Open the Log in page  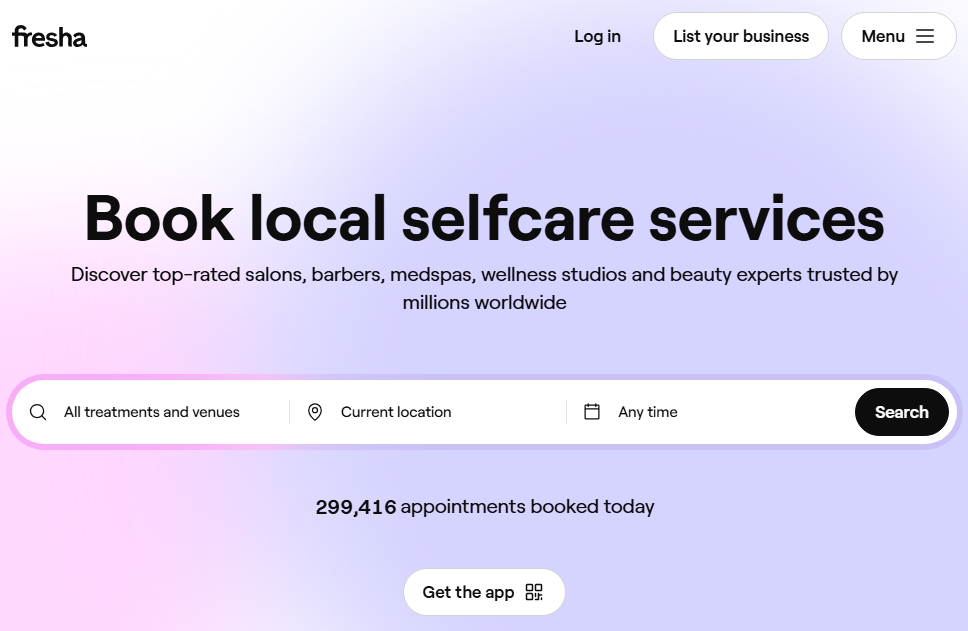click(597, 36)
